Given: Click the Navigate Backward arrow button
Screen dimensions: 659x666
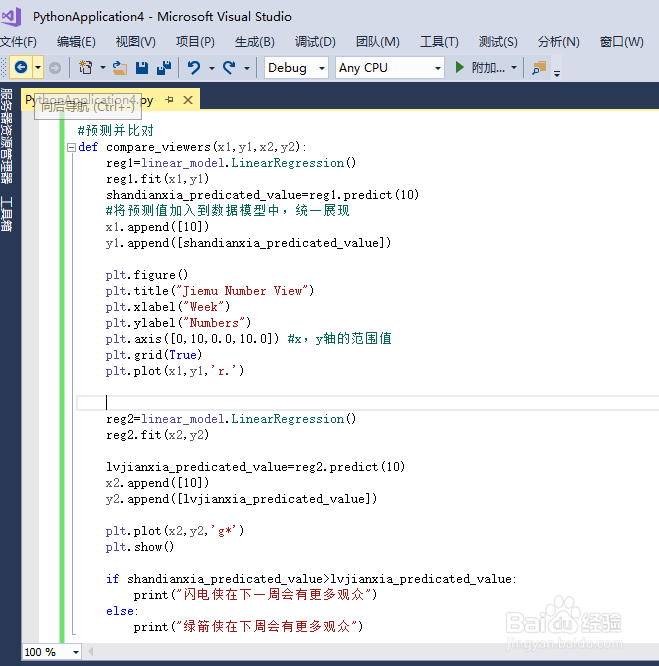Looking at the screenshot, I should click(x=21, y=67).
